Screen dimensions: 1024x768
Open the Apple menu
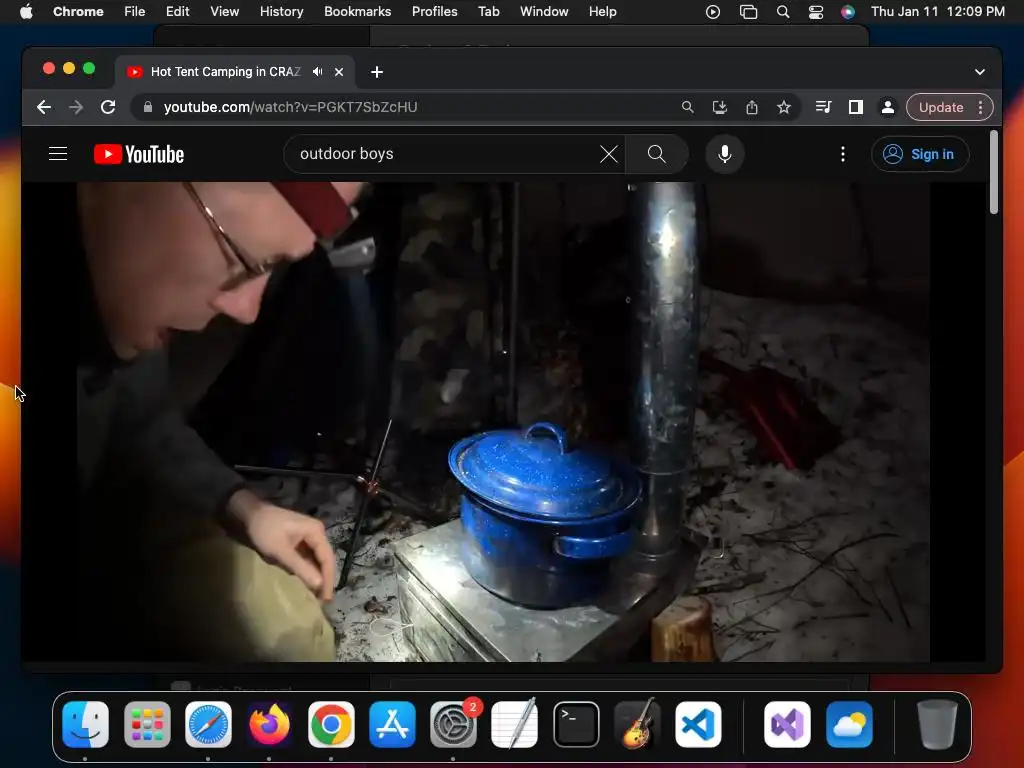click(26, 12)
